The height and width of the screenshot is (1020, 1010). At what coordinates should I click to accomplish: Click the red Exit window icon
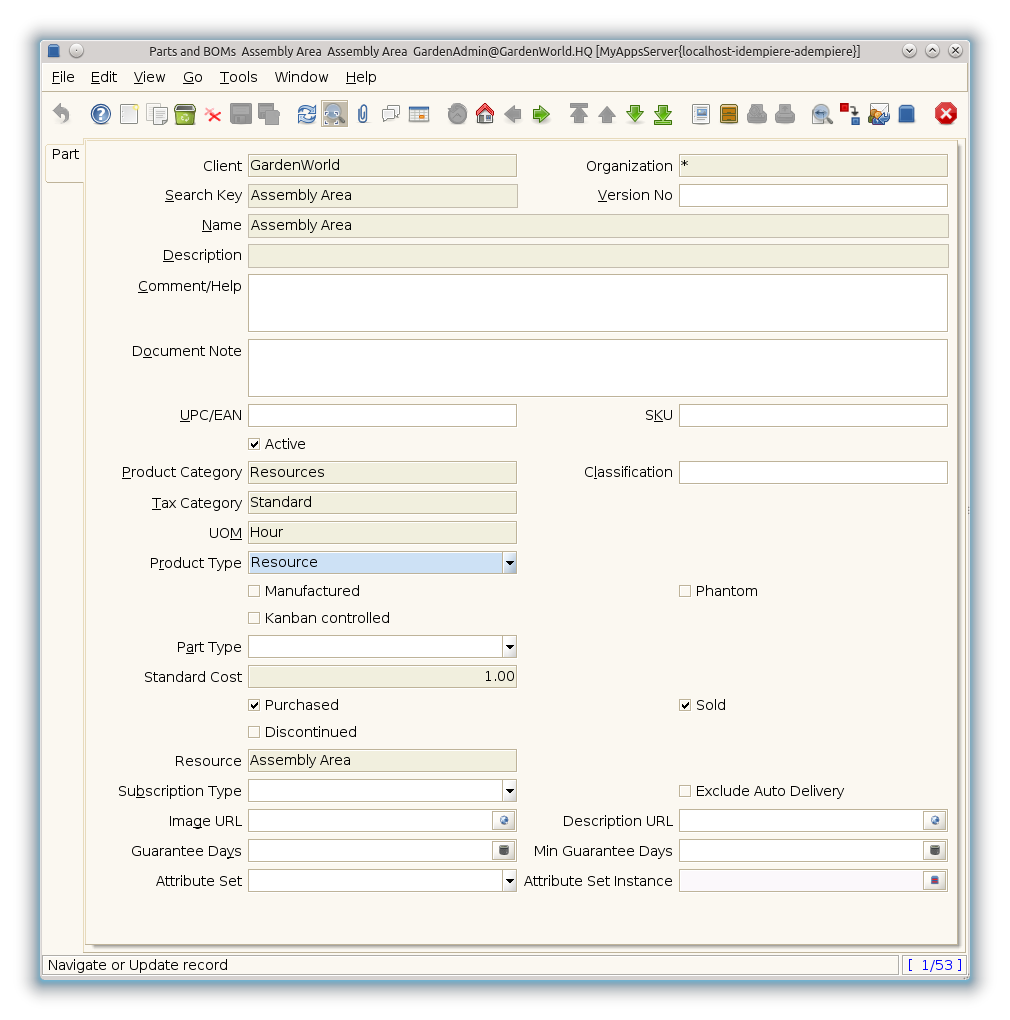coord(946,114)
